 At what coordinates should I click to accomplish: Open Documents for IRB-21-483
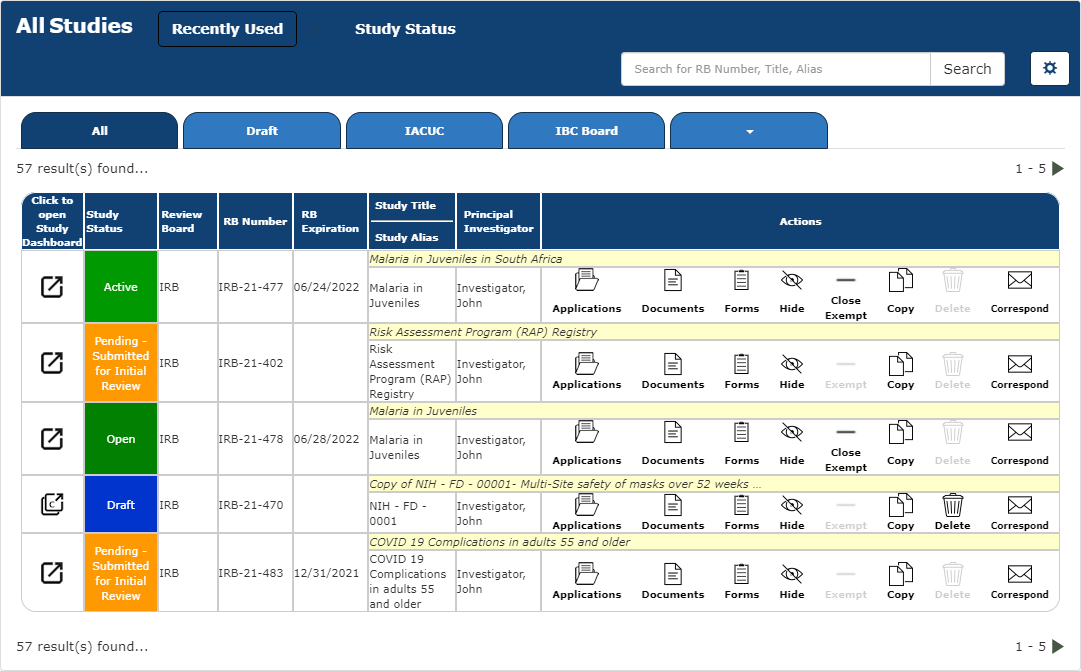[673, 581]
